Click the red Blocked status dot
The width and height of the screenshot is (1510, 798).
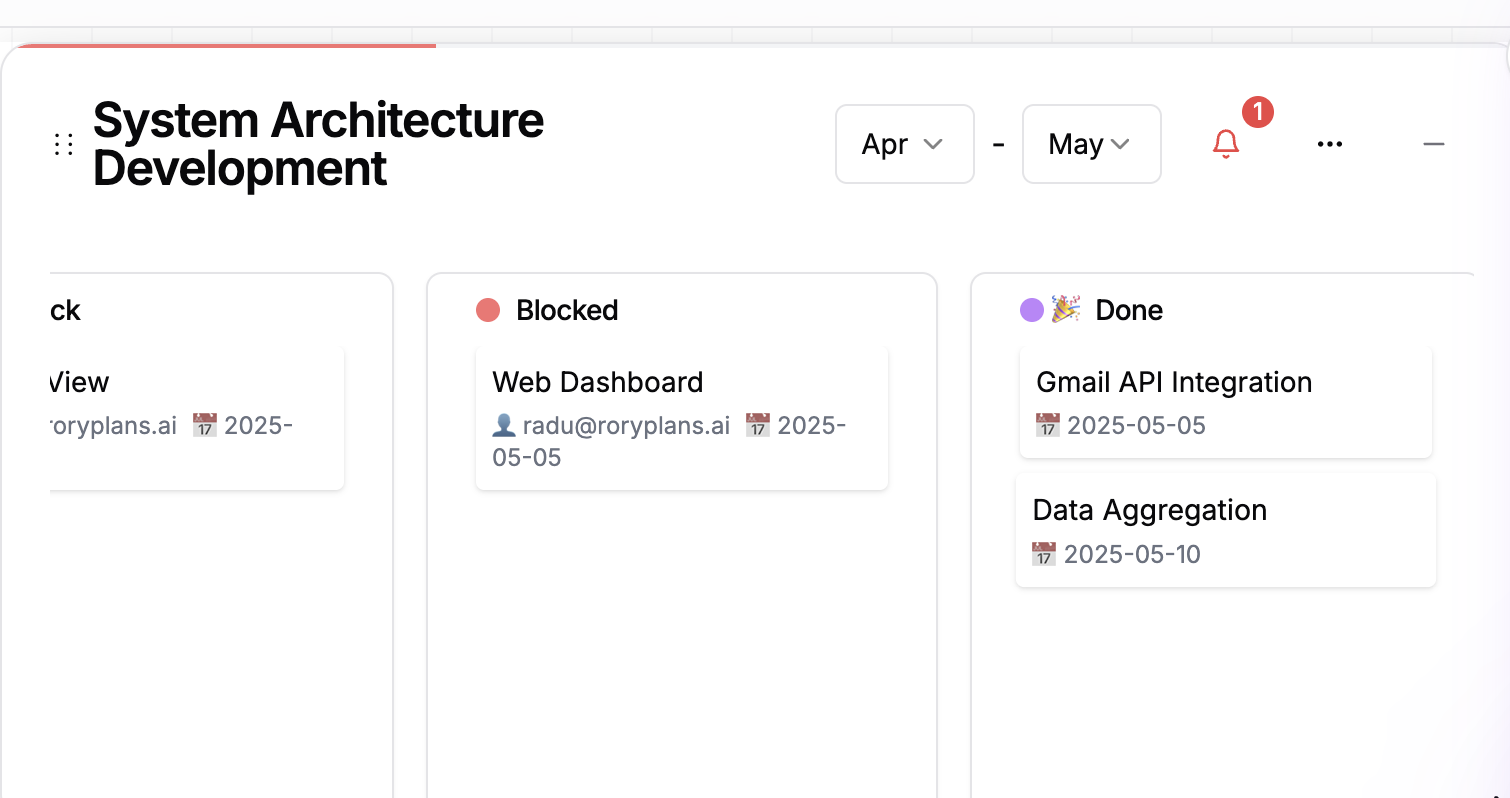point(488,310)
